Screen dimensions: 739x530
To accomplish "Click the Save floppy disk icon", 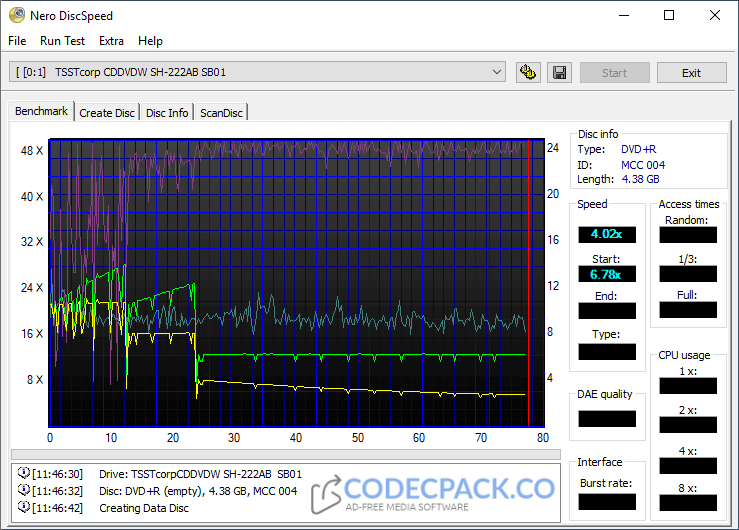I will coord(559,73).
